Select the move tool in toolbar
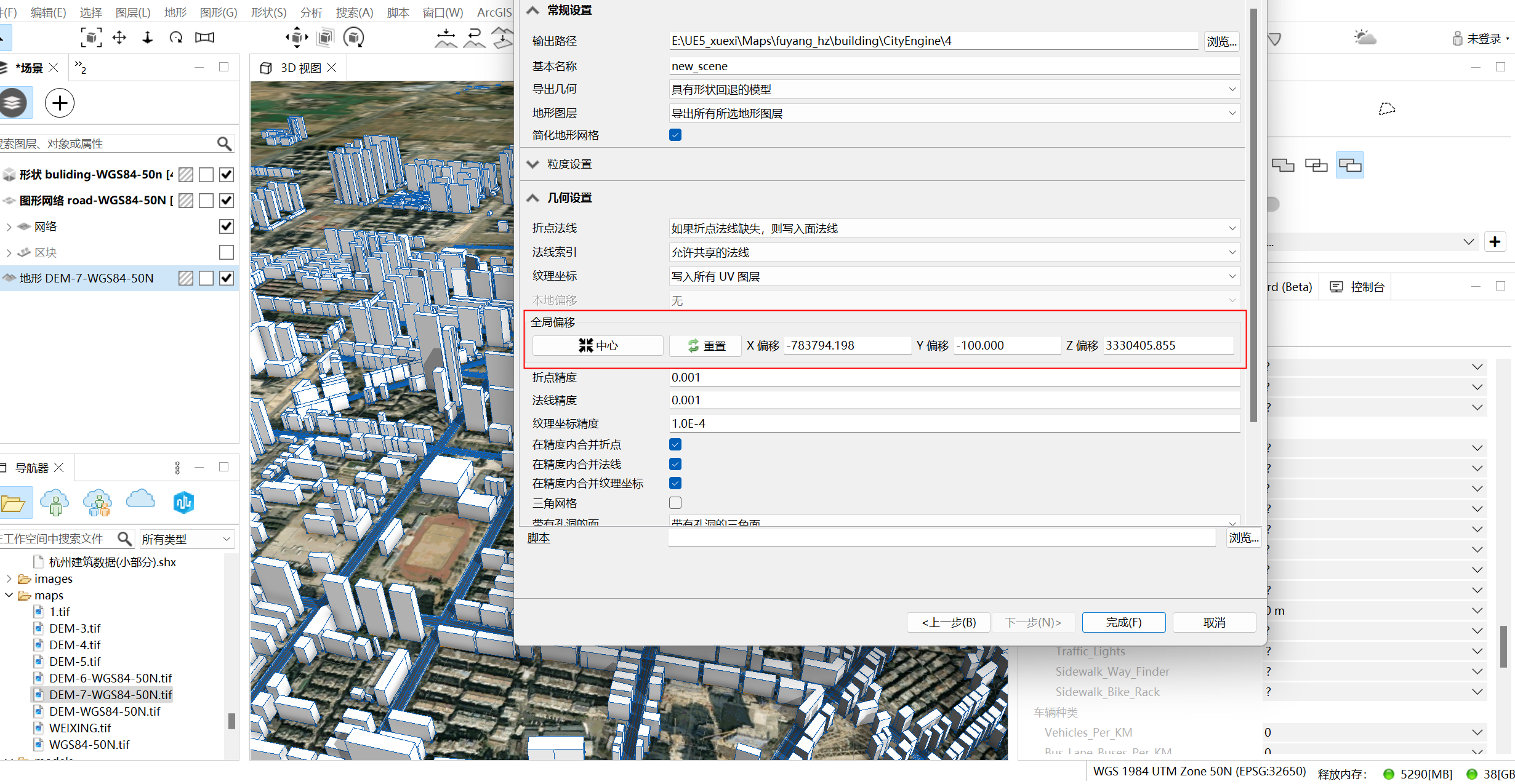Image resolution: width=1515 pixels, height=784 pixels. pyautogui.click(x=119, y=38)
